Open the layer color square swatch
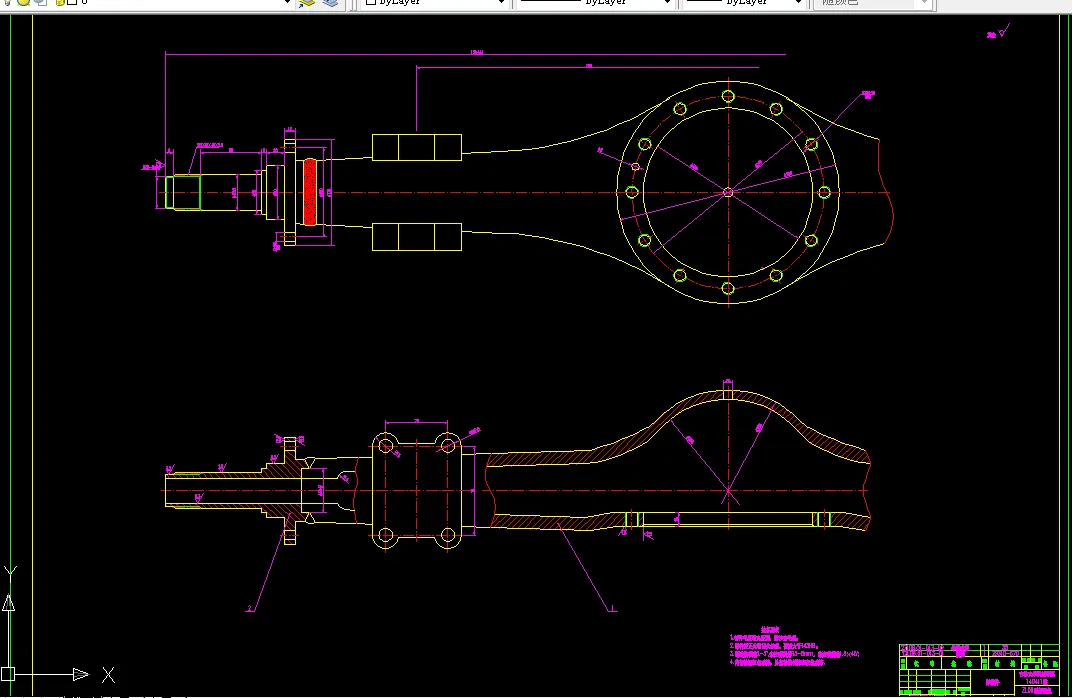This screenshot has height=698, width=1072. point(72,2)
